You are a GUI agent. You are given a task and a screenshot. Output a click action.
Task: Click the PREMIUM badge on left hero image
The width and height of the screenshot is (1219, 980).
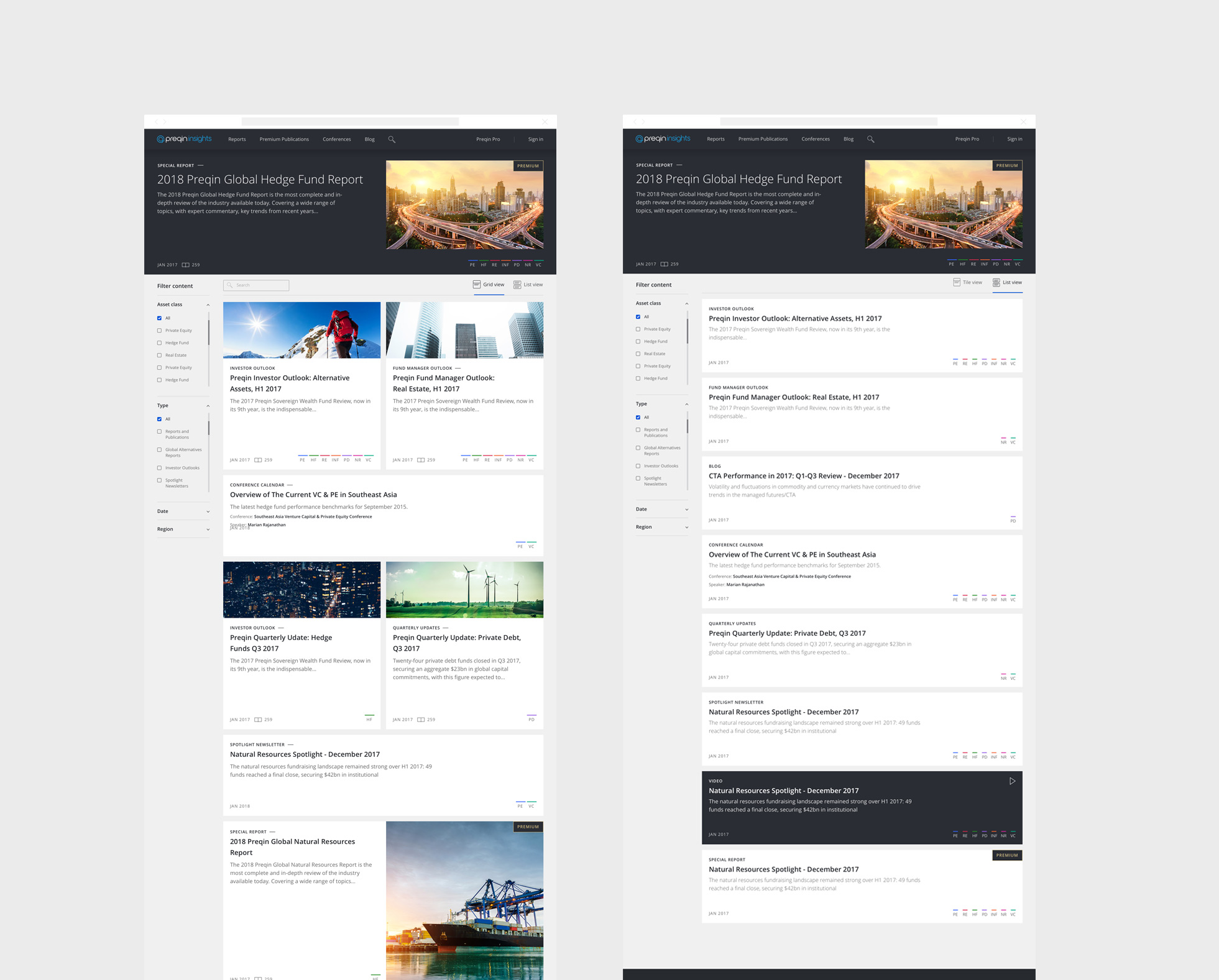528,166
